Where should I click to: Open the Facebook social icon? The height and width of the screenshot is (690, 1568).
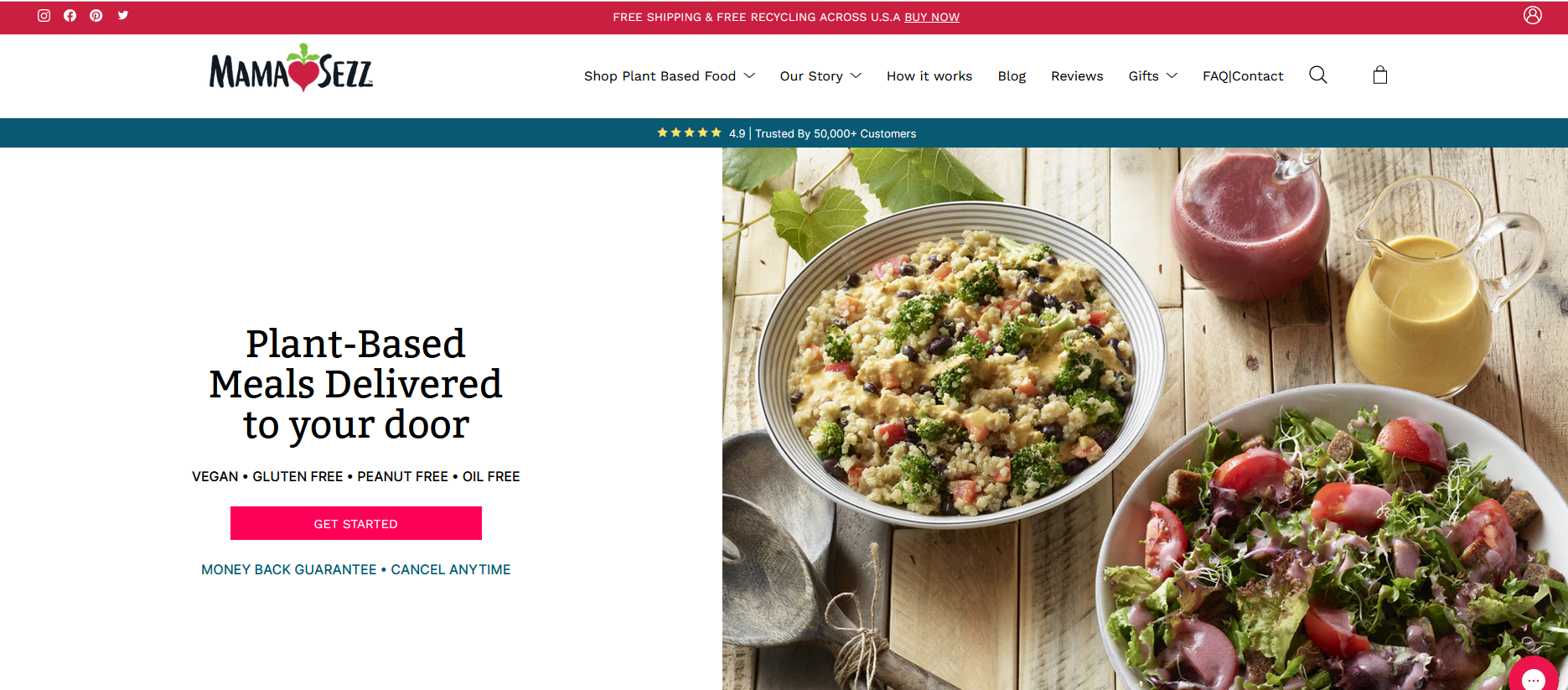point(70,16)
